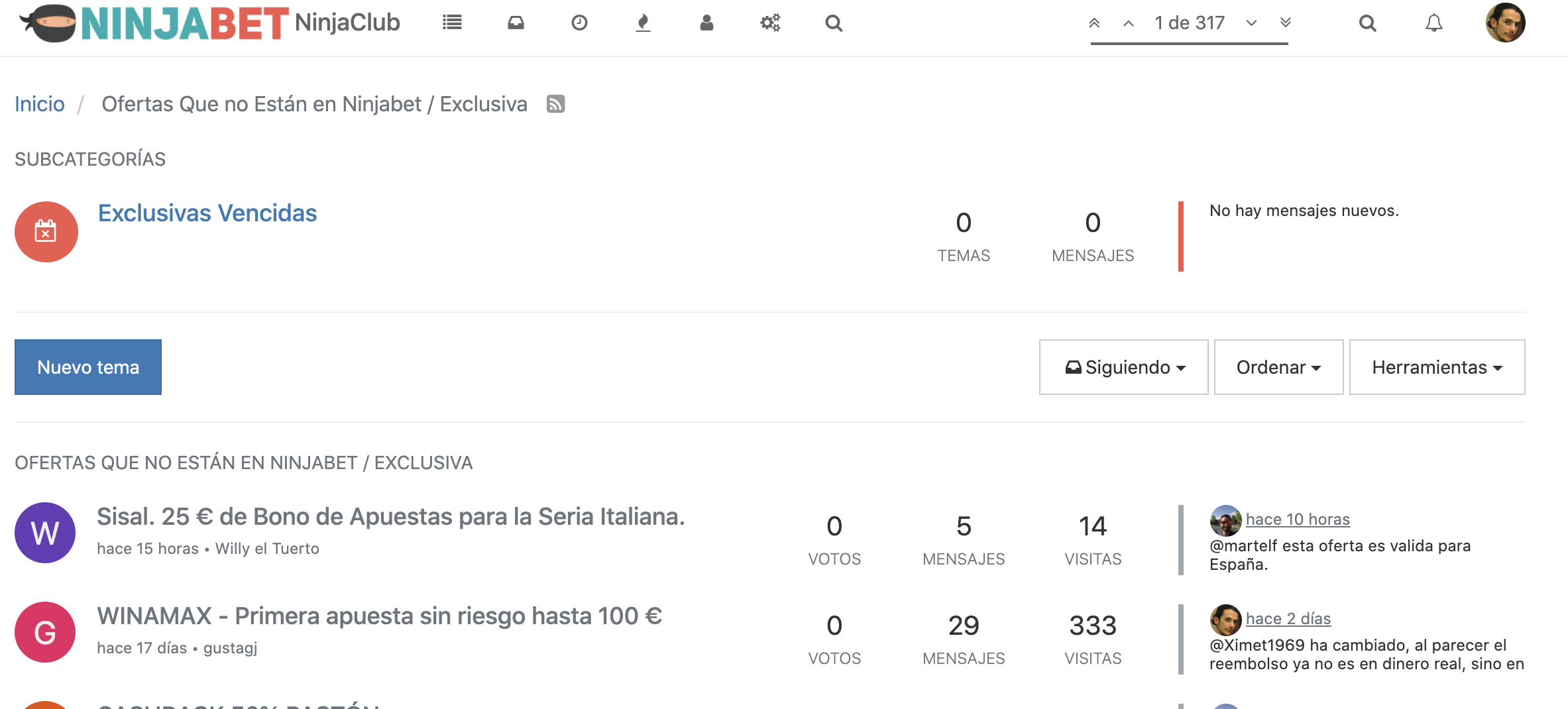Open the Exclusivas Vencidas subcategory
Image resolution: width=1568 pixels, height=709 pixels.
click(207, 213)
